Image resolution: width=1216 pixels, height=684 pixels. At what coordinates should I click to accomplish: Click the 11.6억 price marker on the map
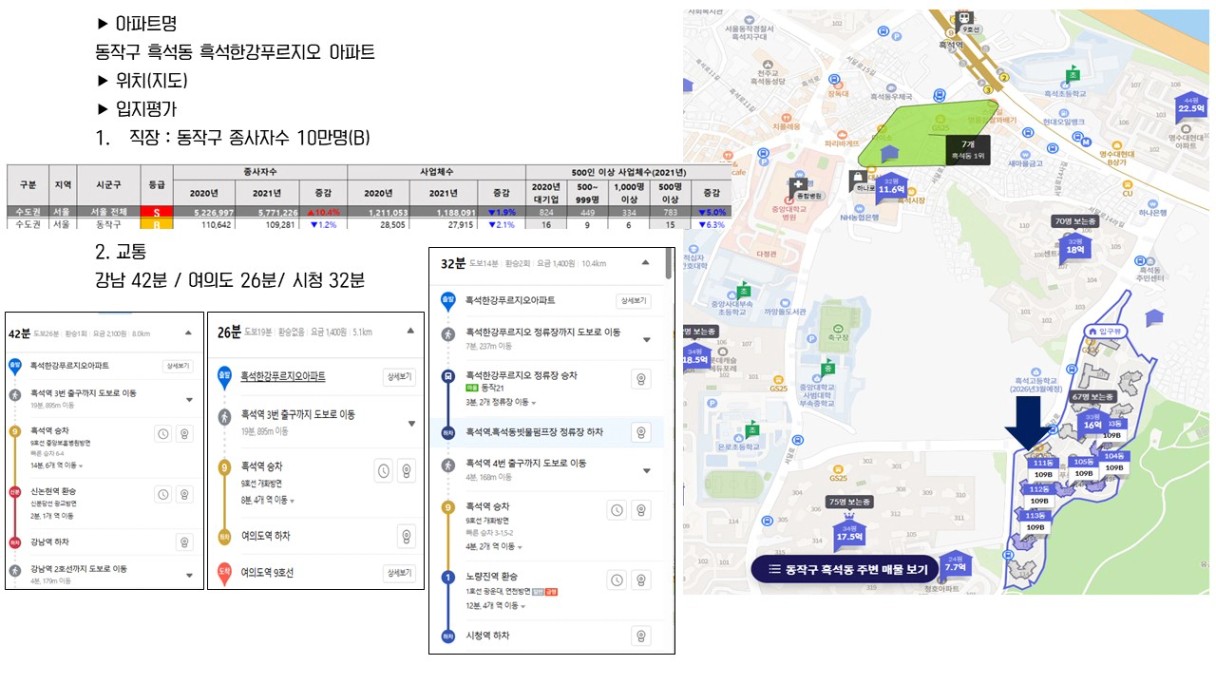[890, 186]
